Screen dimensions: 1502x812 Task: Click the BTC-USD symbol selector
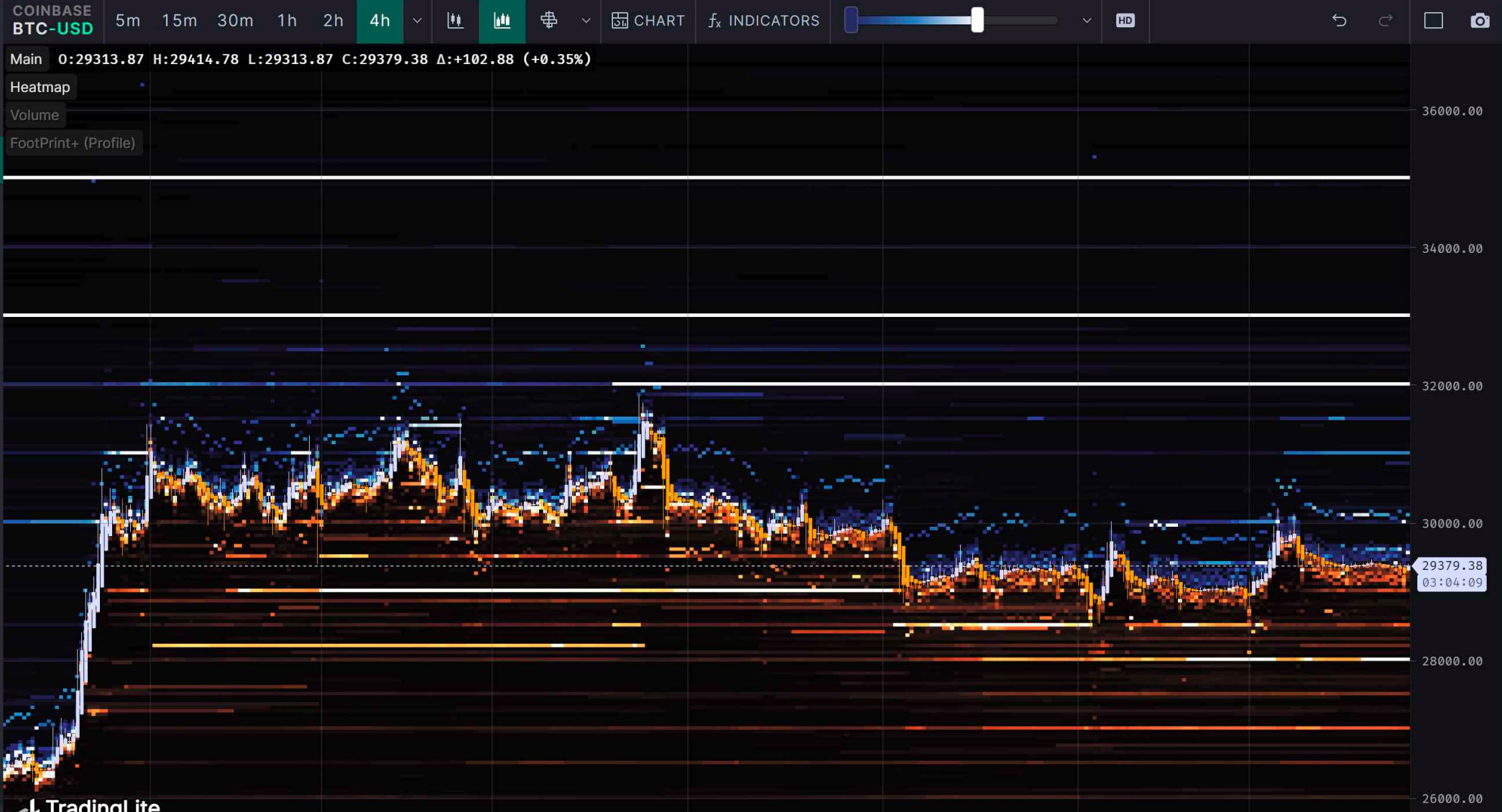(52, 29)
